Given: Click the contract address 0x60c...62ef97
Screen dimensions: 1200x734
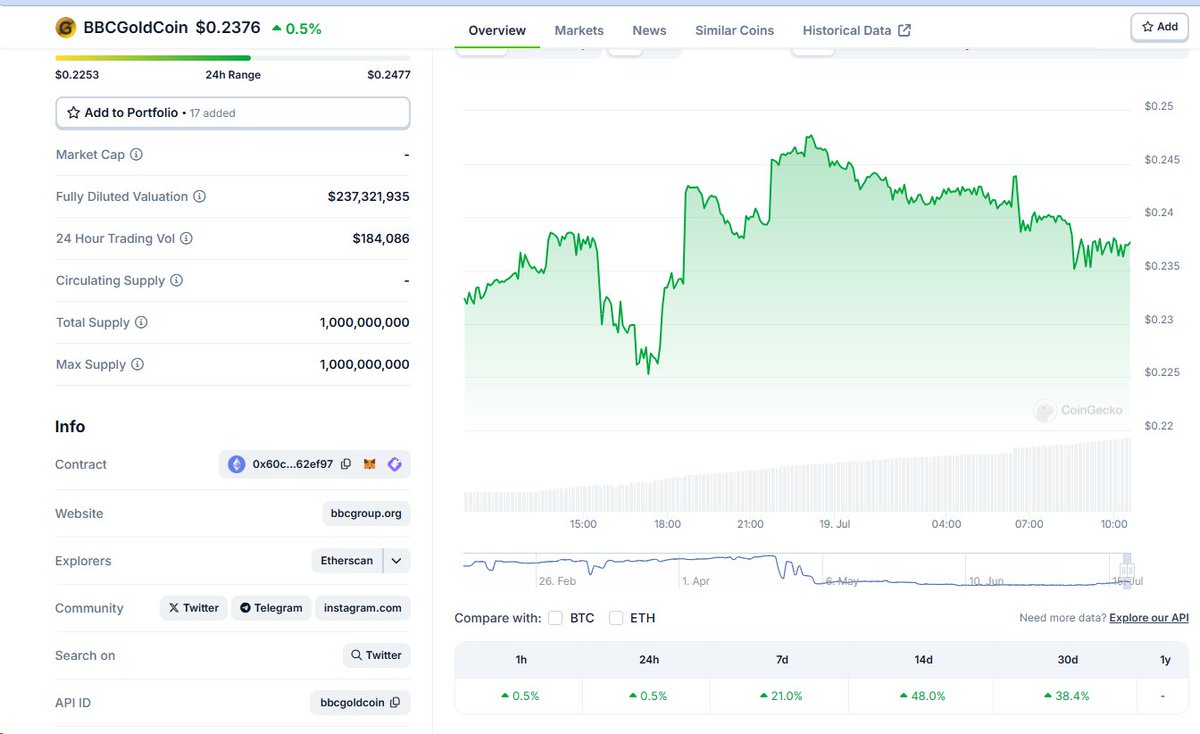Looking at the screenshot, I should [293, 464].
